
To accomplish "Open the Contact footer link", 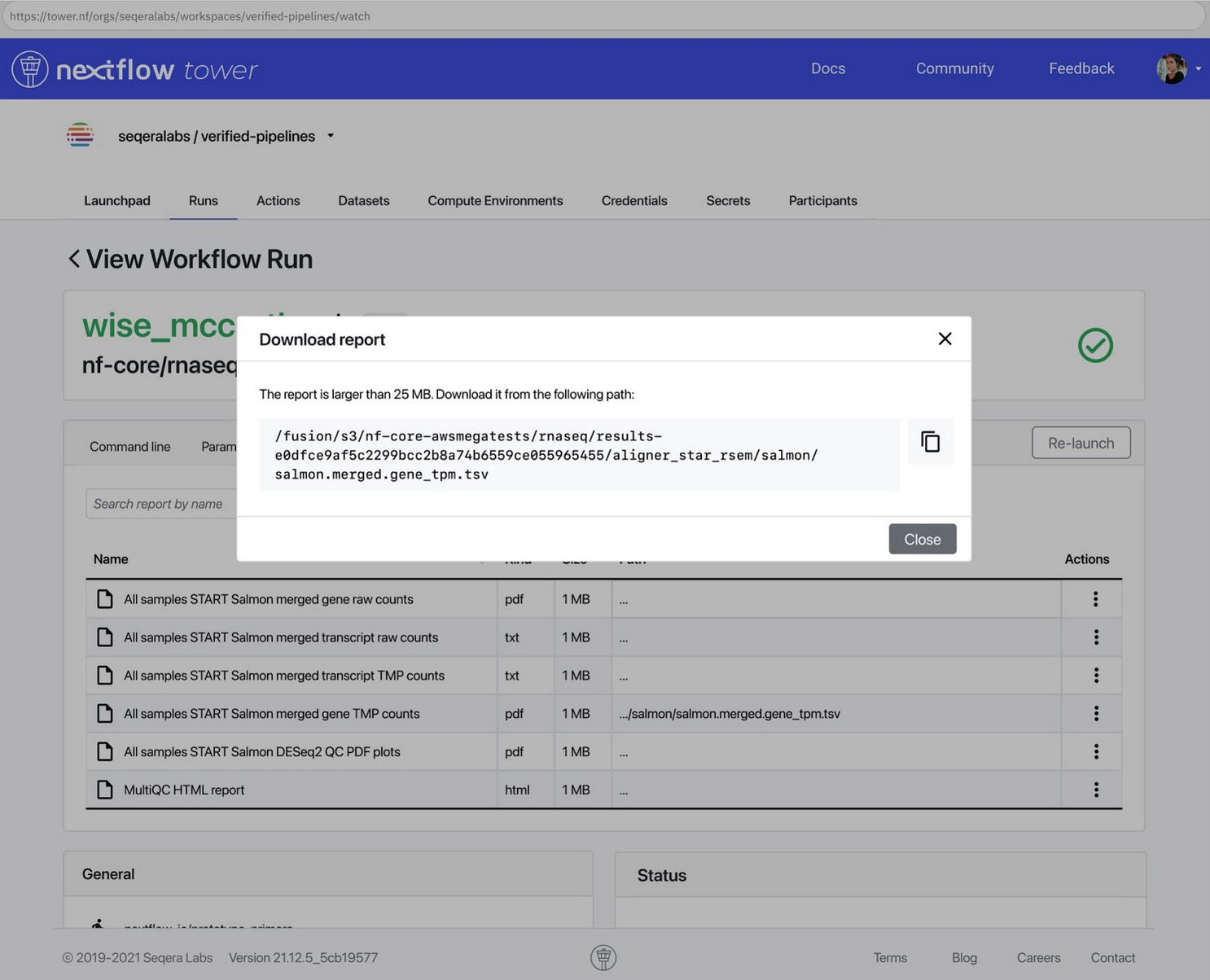I will (x=1113, y=958).
